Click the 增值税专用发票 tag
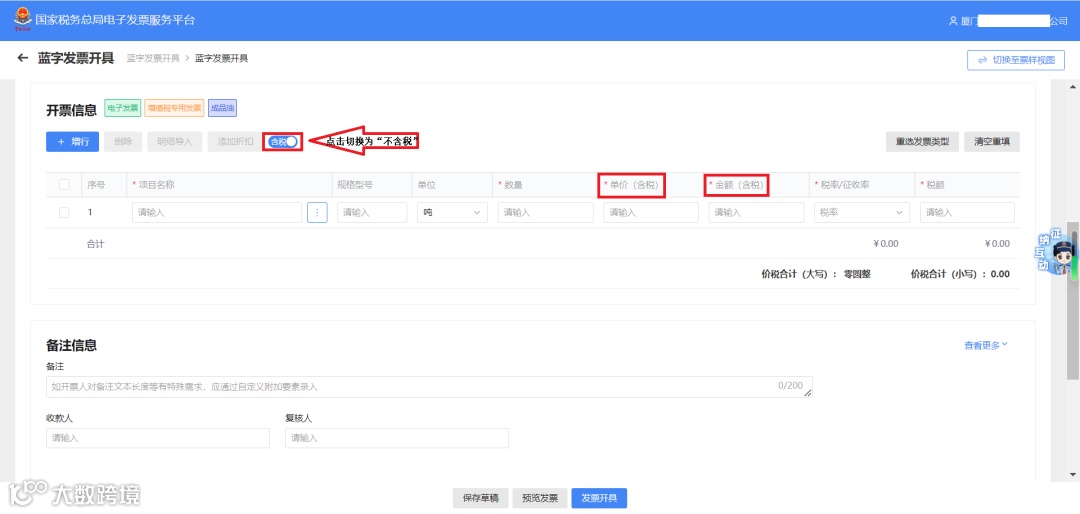The width and height of the screenshot is (1080, 514). coord(174,108)
